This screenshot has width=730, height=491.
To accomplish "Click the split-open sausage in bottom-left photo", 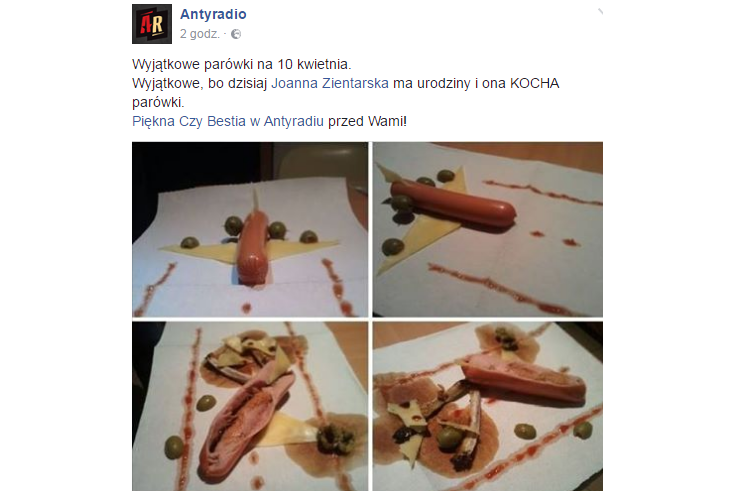I will point(244,420).
